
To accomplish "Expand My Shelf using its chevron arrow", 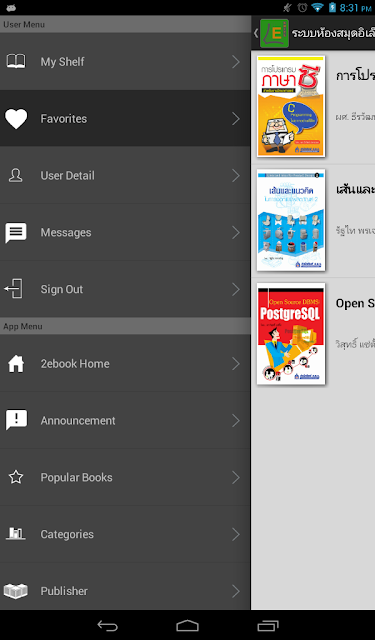I will click(236, 62).
